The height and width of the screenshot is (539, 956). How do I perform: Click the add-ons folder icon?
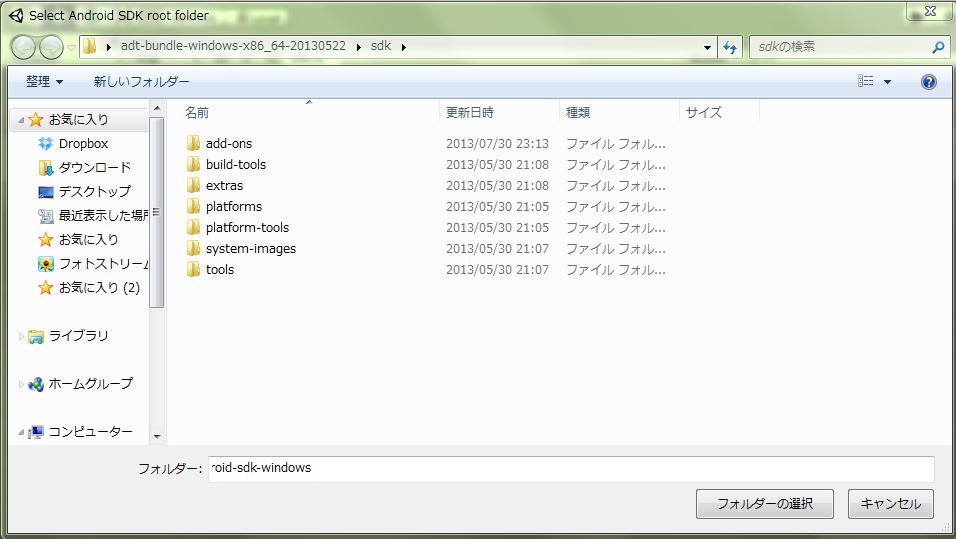[x=193, y=143]
